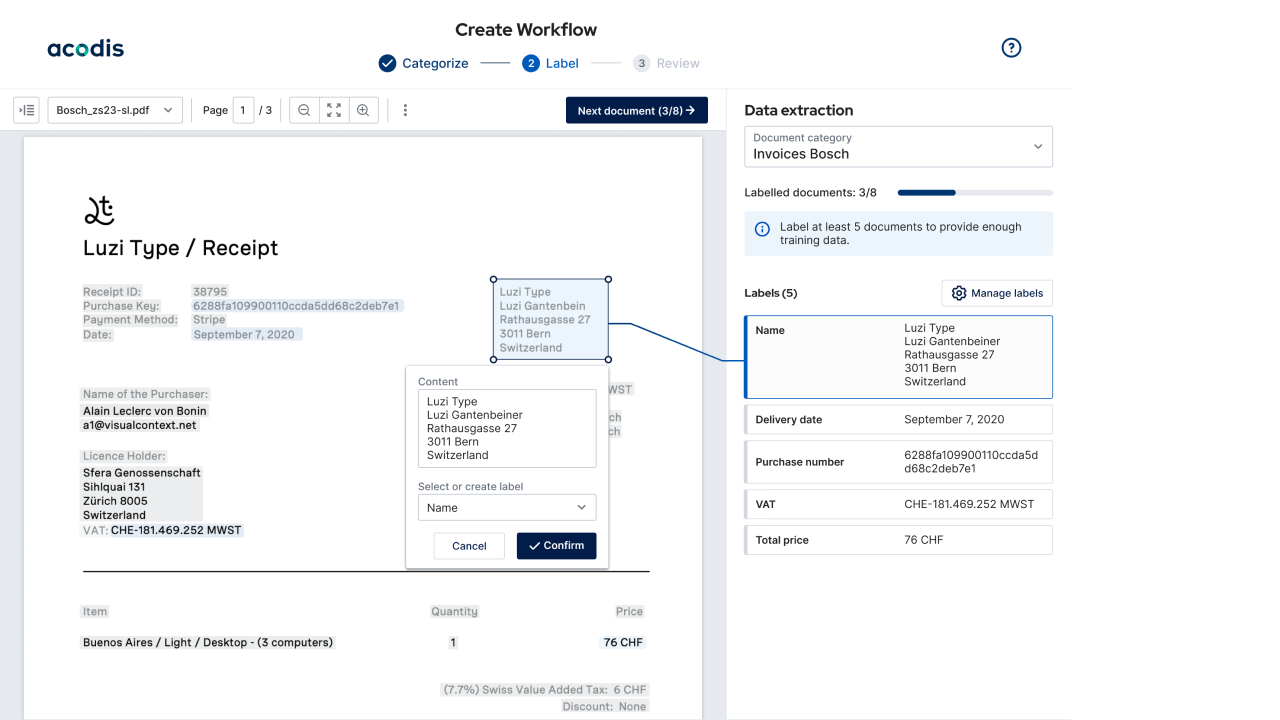This screenshot has width=1280, height=720.
Task: Select the Label step
Action: [550, 63]
